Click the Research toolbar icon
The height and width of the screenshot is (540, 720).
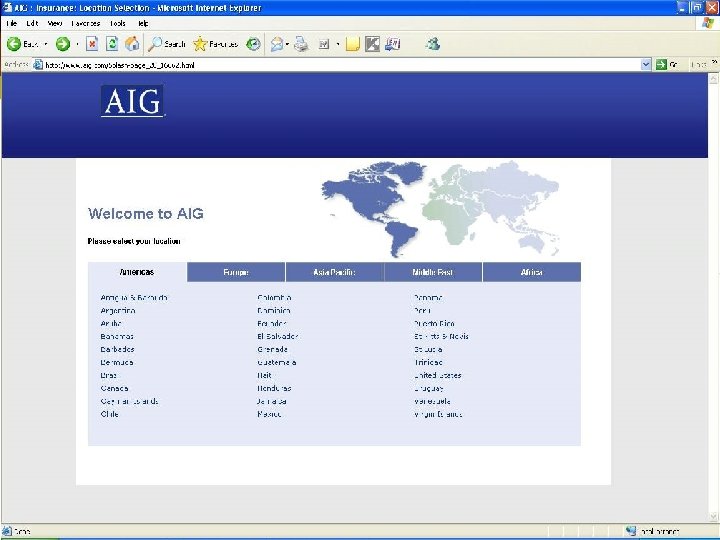[x=393, y=44]
